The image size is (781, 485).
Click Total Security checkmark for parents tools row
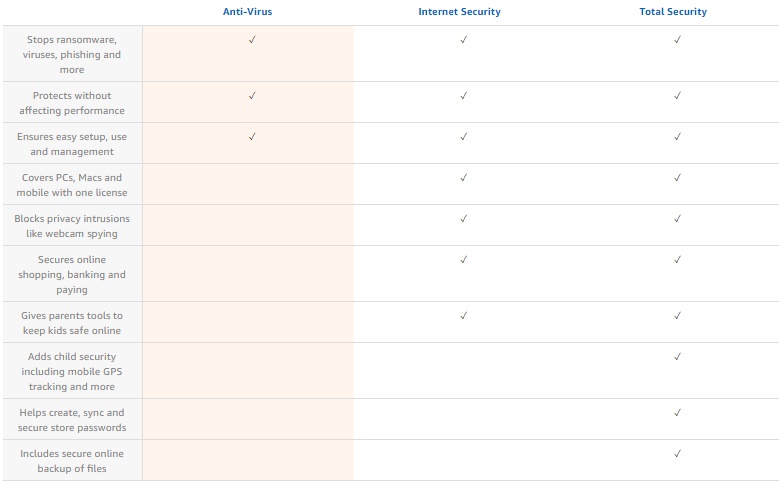tap(677, 315)
